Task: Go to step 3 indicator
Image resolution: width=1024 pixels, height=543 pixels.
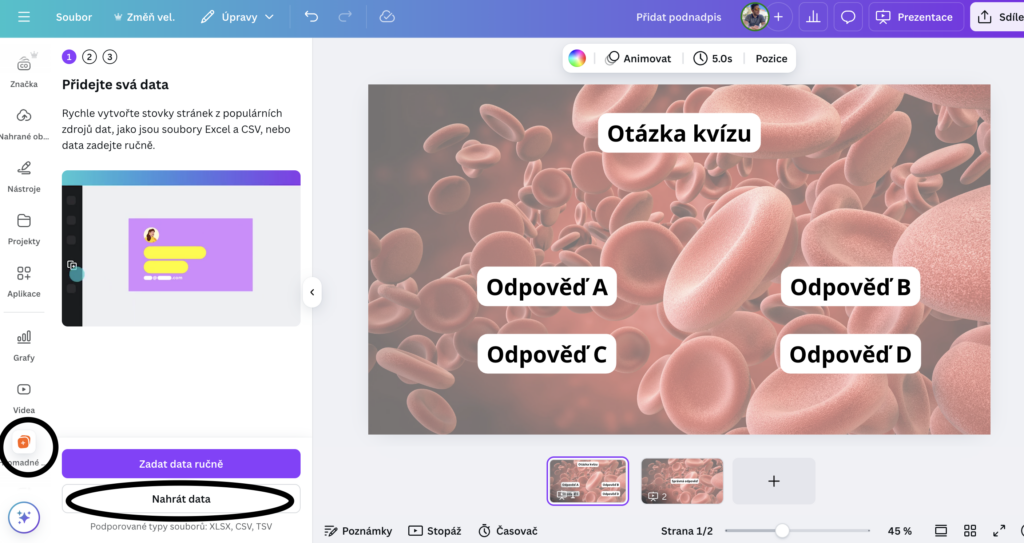Action: 110,57
